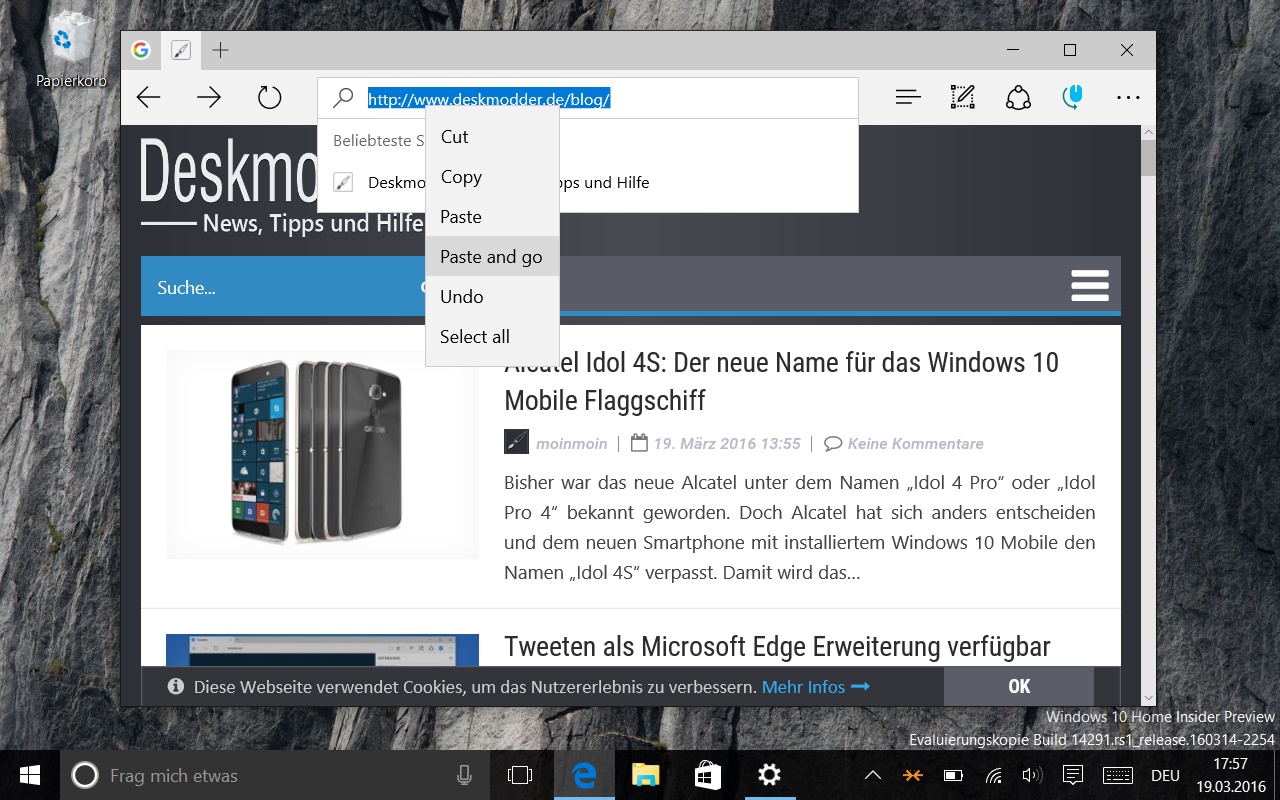Open the Alcatel Idol 4S article headline
This screenshot has width=1280, height=800.
tap(781, 381)
